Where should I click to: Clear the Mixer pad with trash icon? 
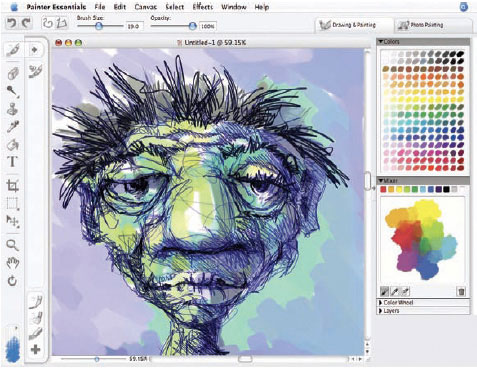461,292
